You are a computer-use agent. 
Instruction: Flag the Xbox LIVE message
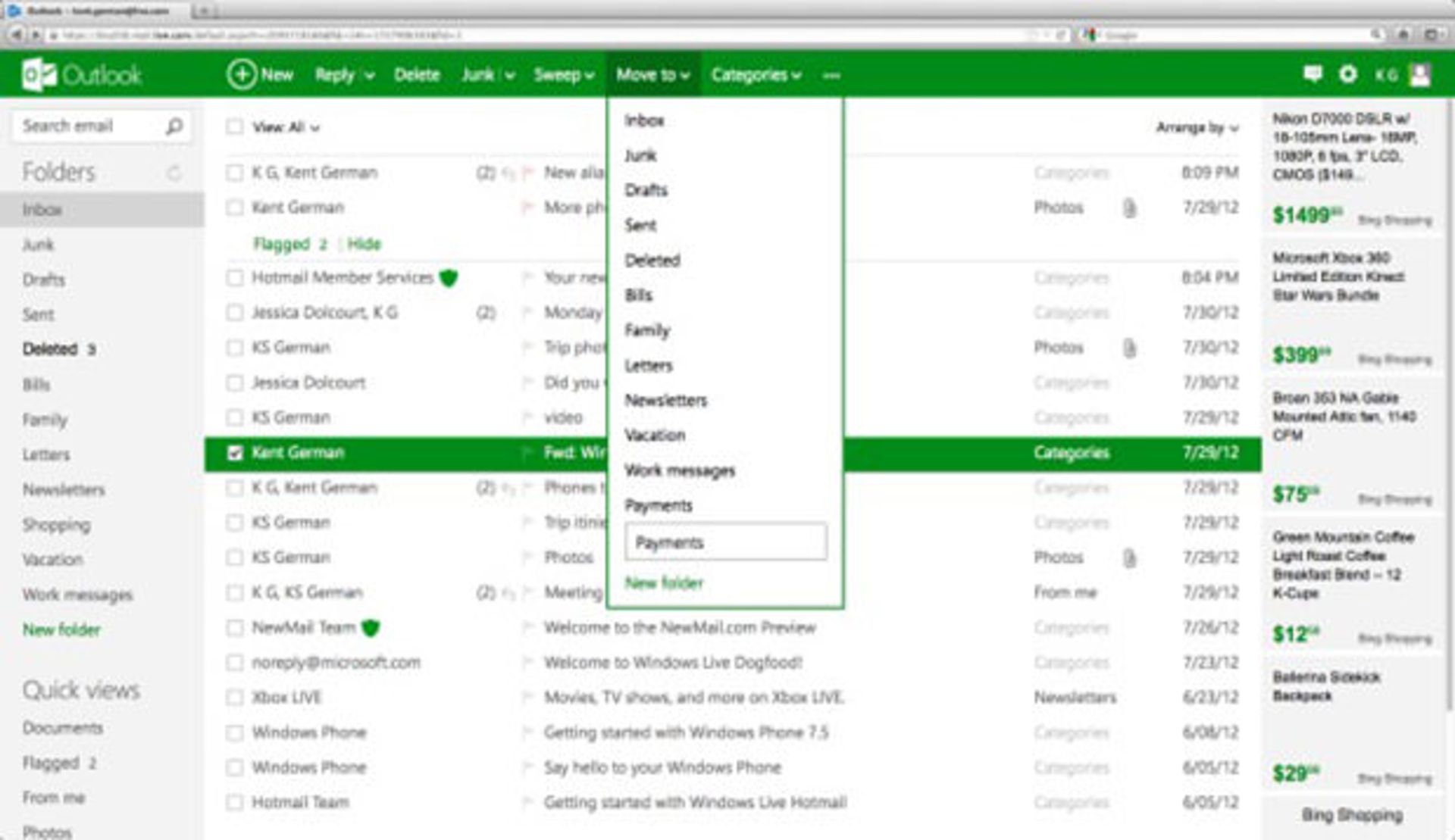[x=527, y=698]
